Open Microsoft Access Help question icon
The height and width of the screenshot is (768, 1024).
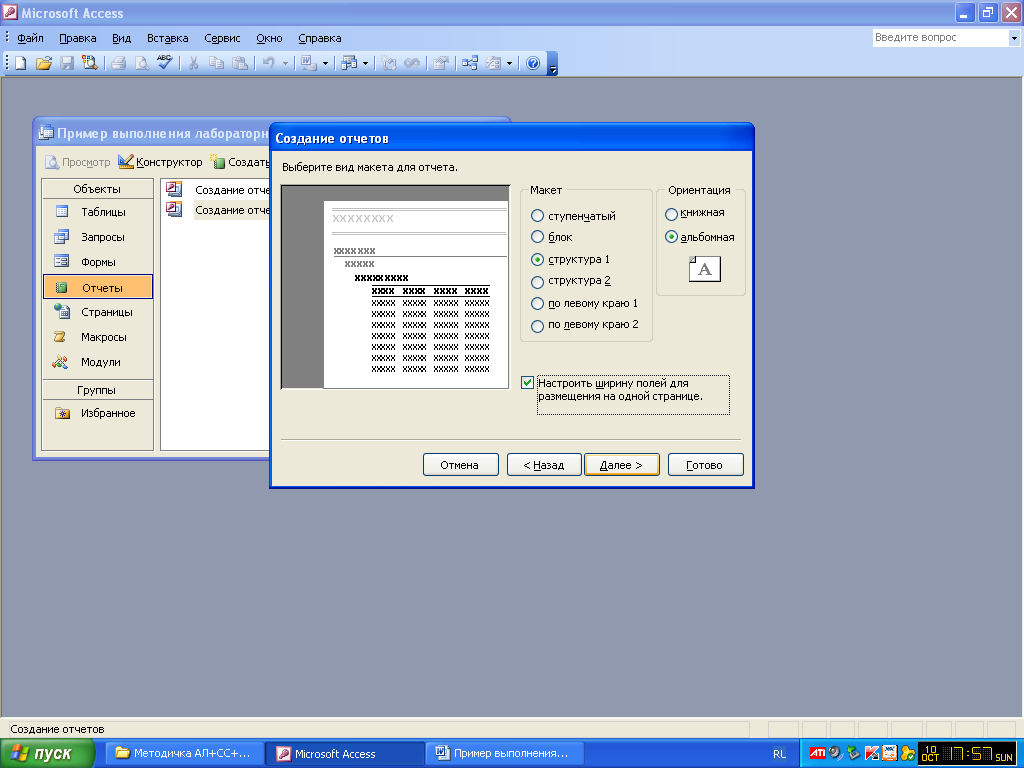533,63
